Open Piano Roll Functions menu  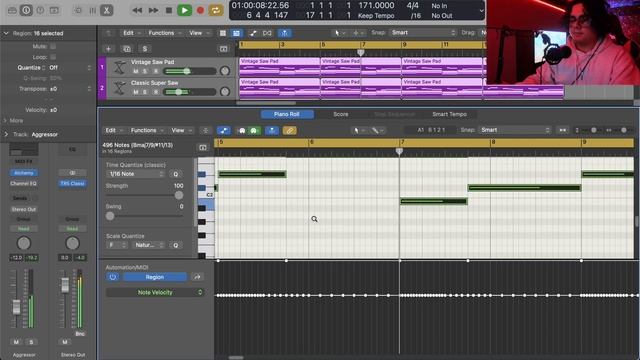tap(147, 130)
